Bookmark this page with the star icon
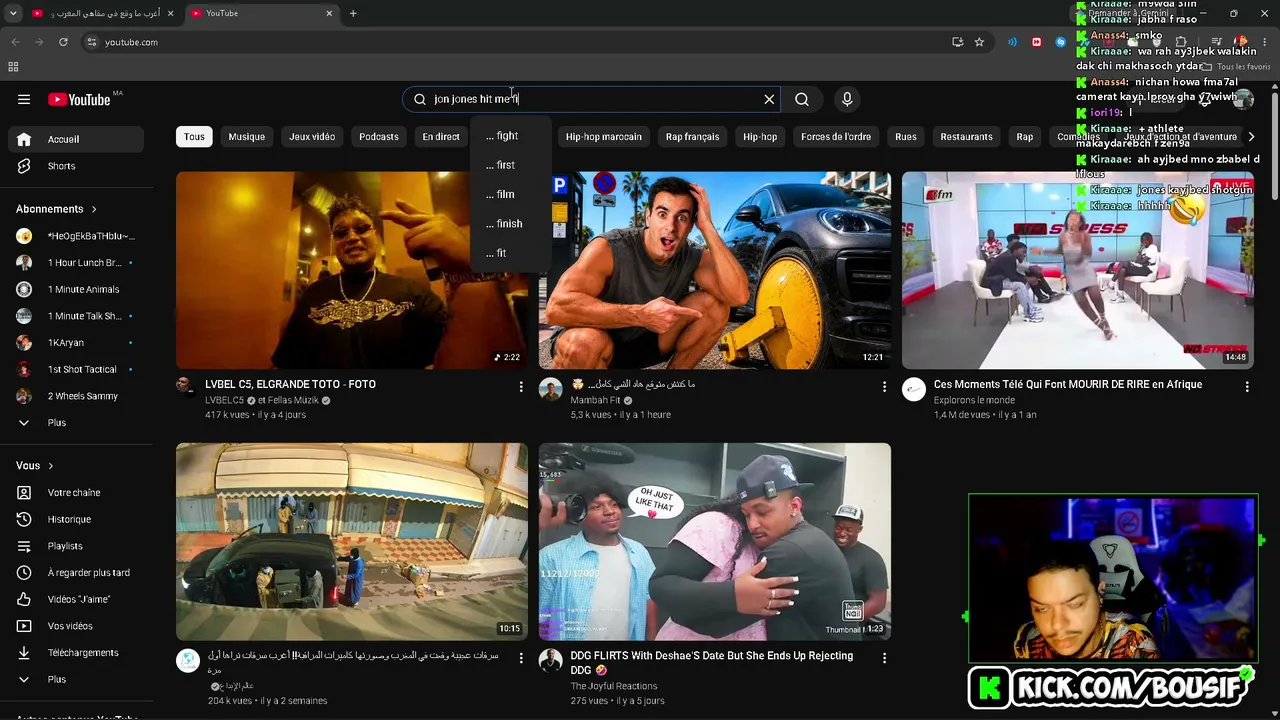This screenshot has height=720, width=1280. coord(979,42)
